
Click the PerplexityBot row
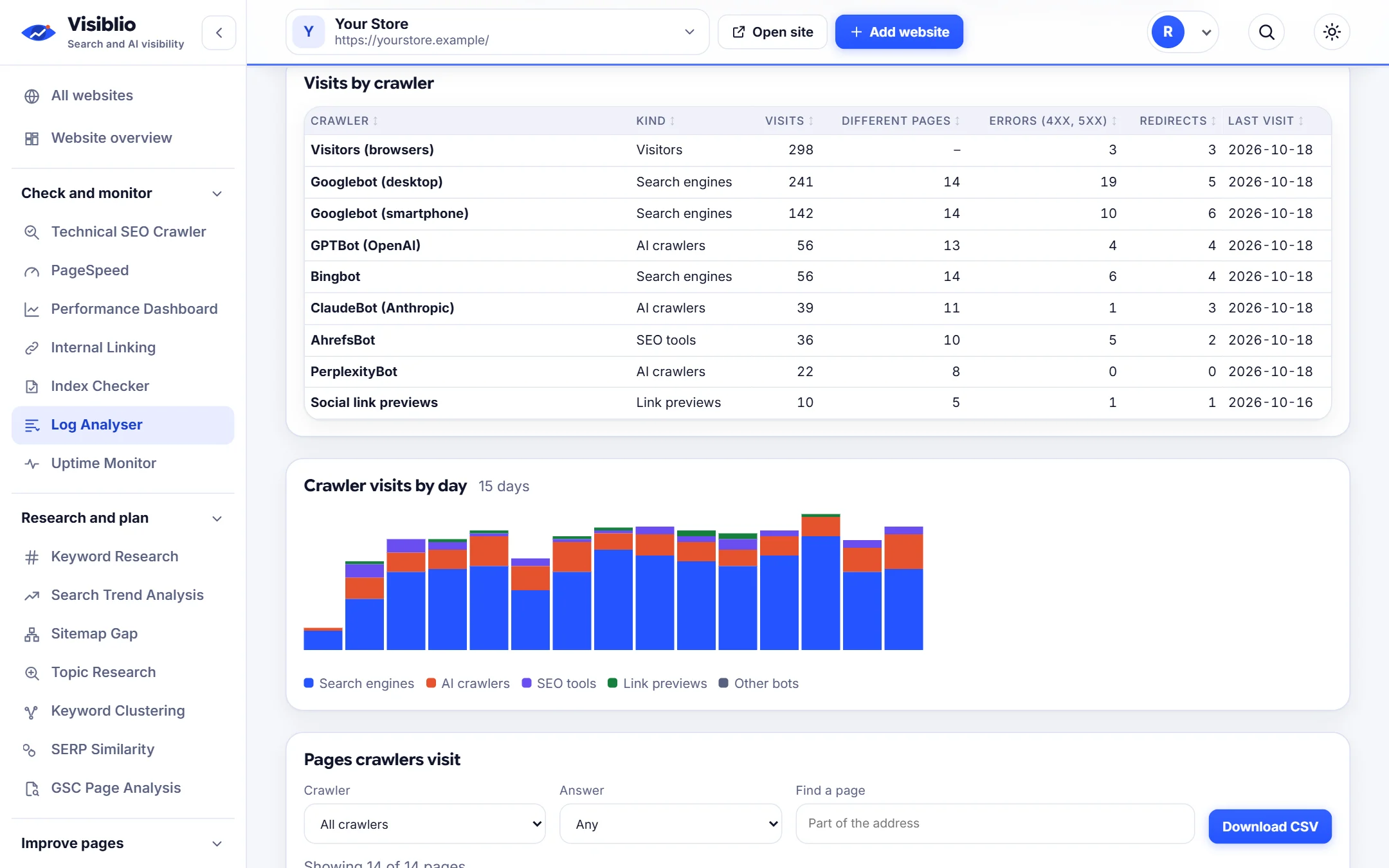point(817,372)
